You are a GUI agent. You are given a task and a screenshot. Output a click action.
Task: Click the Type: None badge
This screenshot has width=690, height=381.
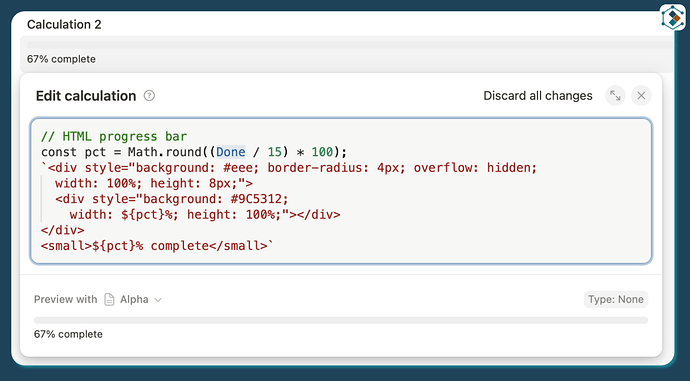pos(616,300)
